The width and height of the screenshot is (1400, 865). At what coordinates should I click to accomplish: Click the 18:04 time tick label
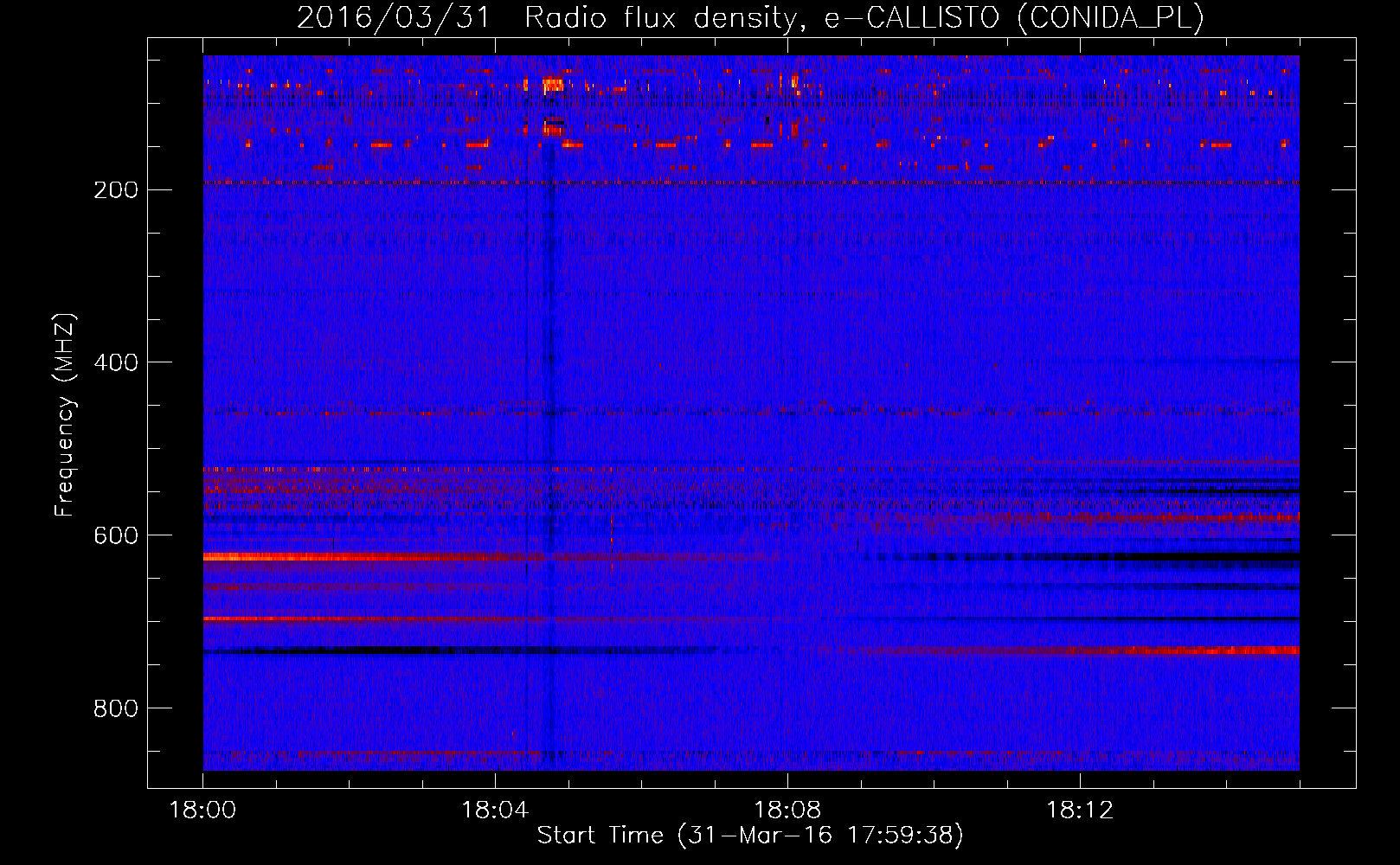click(495, 811)
